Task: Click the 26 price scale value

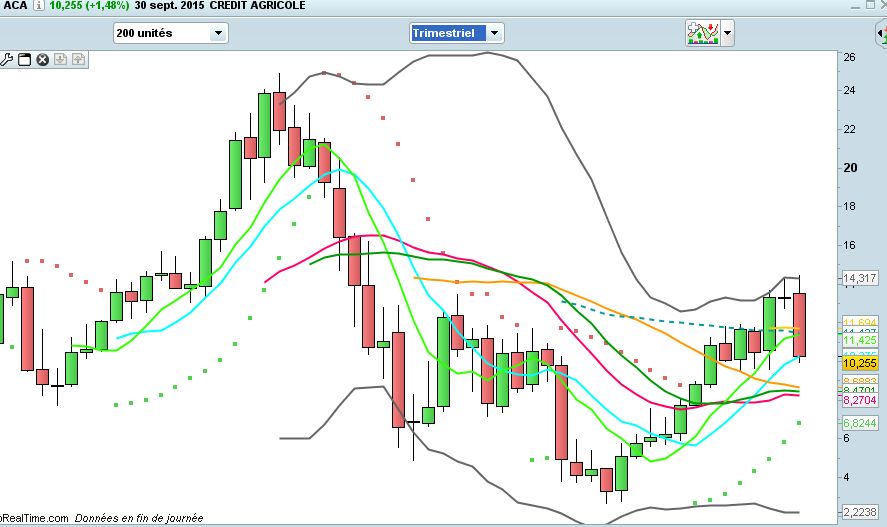Action: tap(849, 57)
